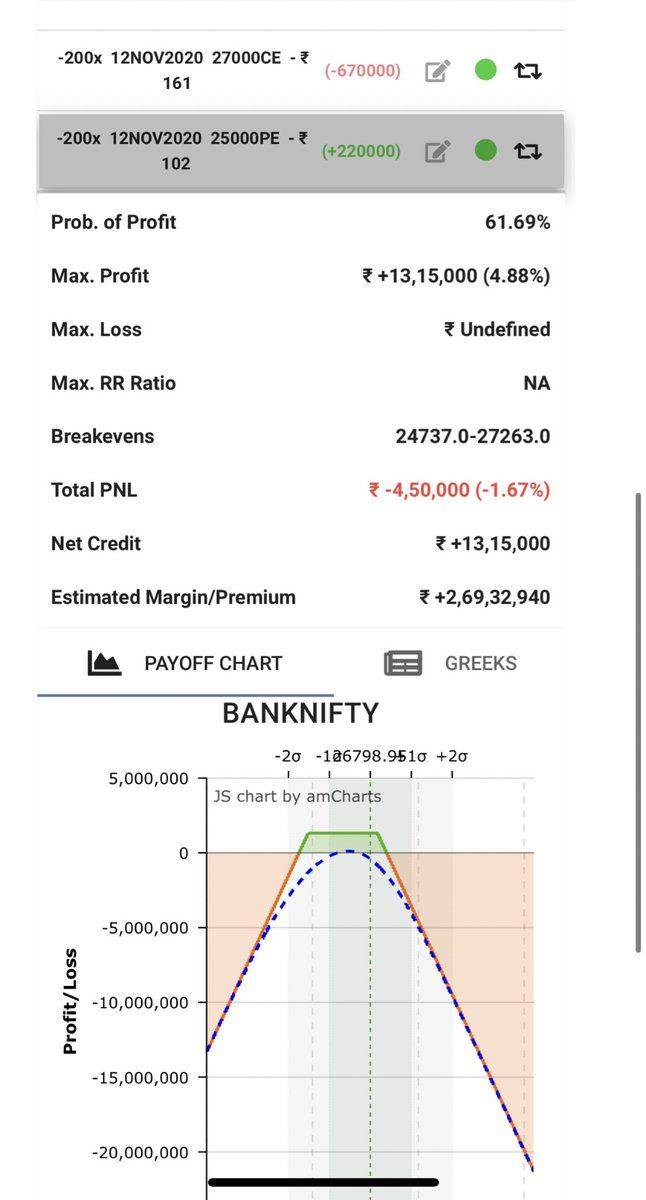Image resolution: width=646 pixels, height=1200 pixels.
Task: Open the JS chart by amCharts link
Action: pyautogui.click(x=297, y=796)
